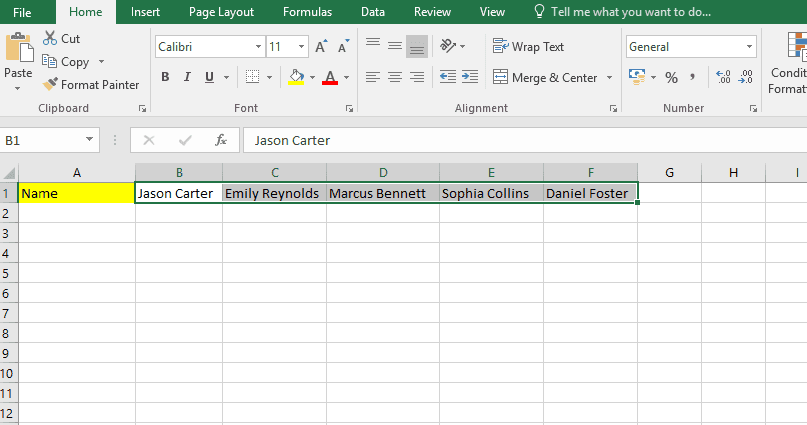Select the cell containing Sophia Collins
This screenshot has width=807, height=425.
click(x=490, y=194)
